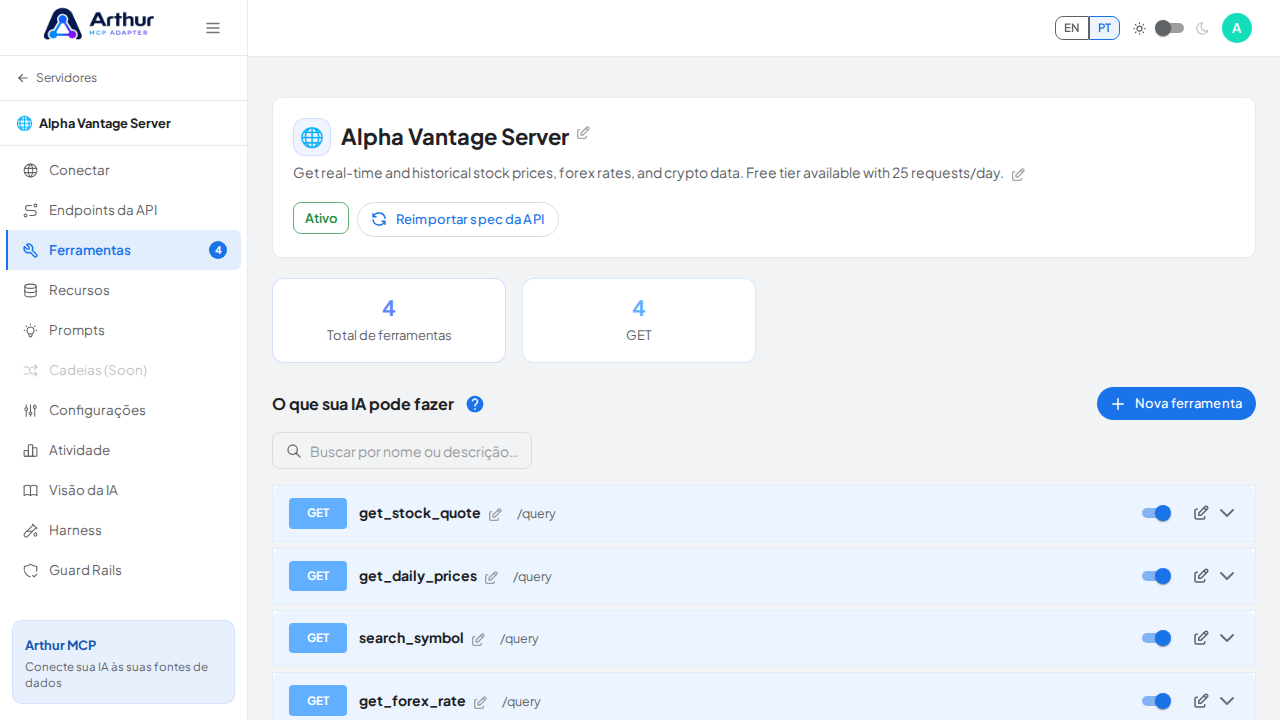Click /query path of search_symbol row
The image size is (1280, 720).
[x=519, y=639]
